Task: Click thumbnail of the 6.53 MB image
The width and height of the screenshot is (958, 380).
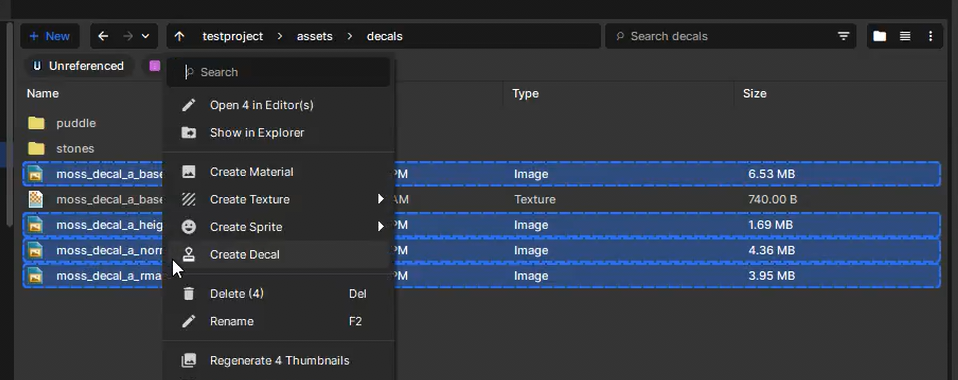Action: [x=36, y=174]
